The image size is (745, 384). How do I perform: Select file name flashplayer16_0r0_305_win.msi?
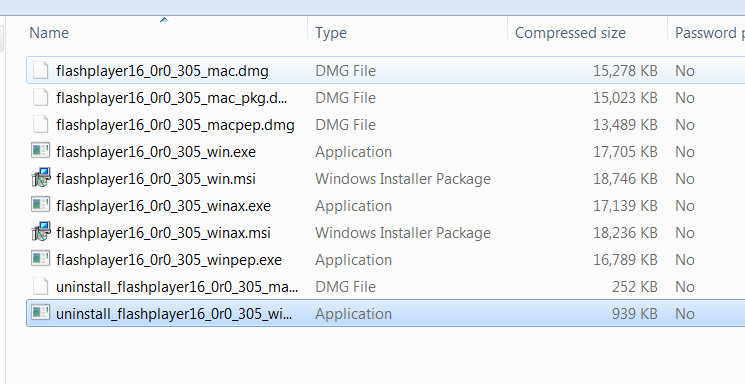coord(156,179)
